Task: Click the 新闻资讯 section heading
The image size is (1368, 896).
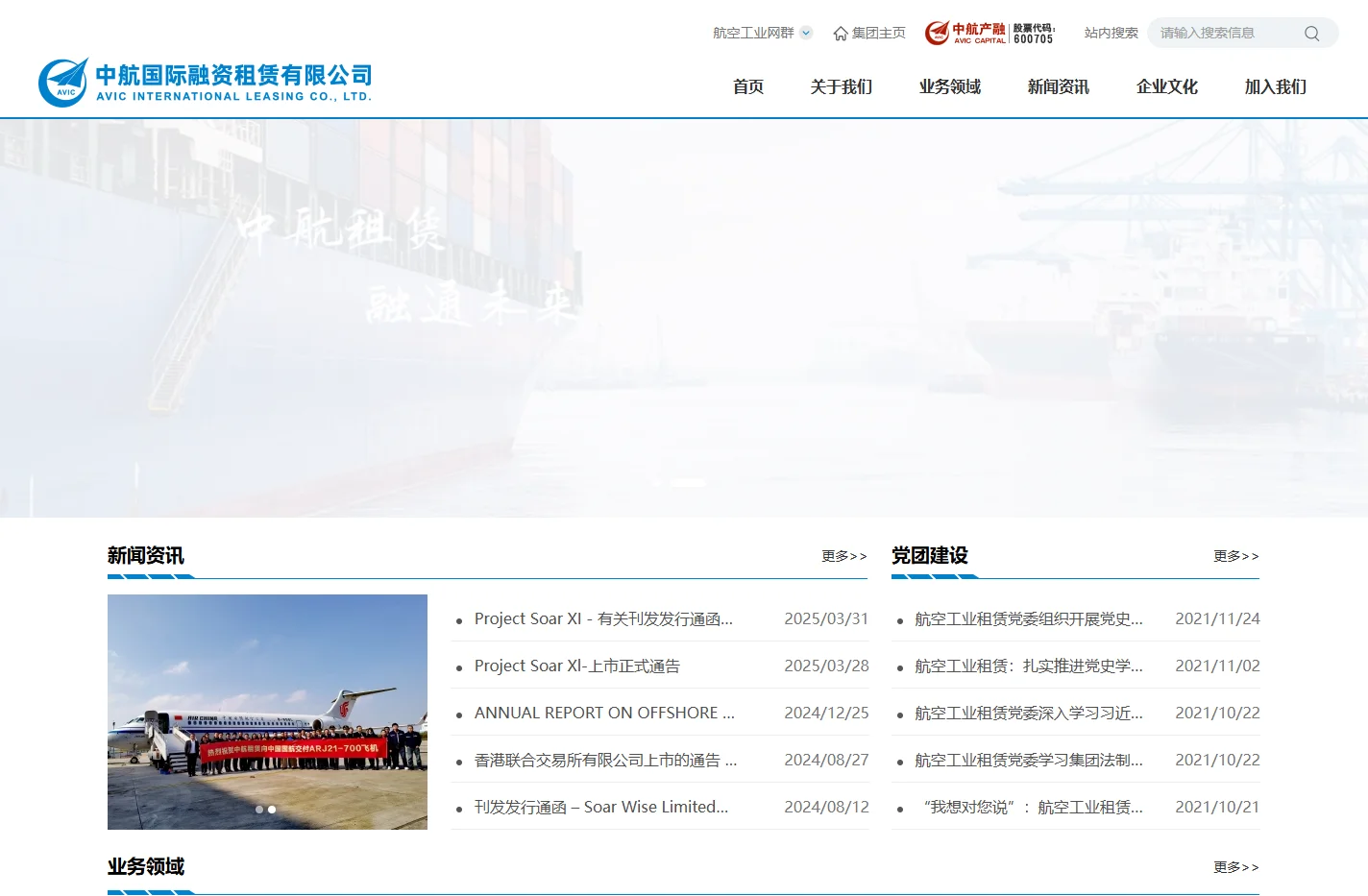Action: tap(146, 555)
